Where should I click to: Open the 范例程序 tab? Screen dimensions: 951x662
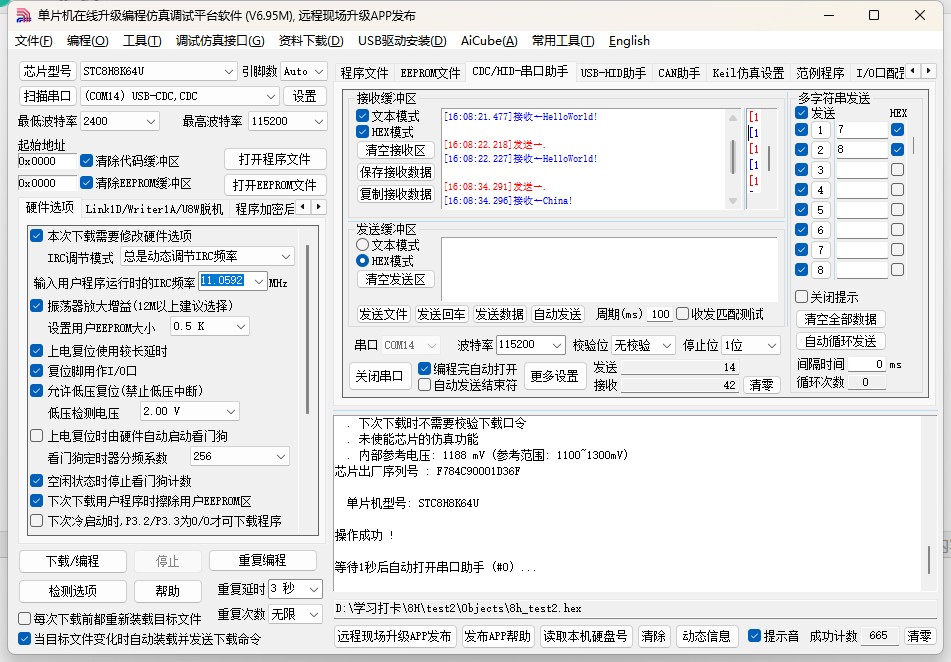(x=820, y=73)
